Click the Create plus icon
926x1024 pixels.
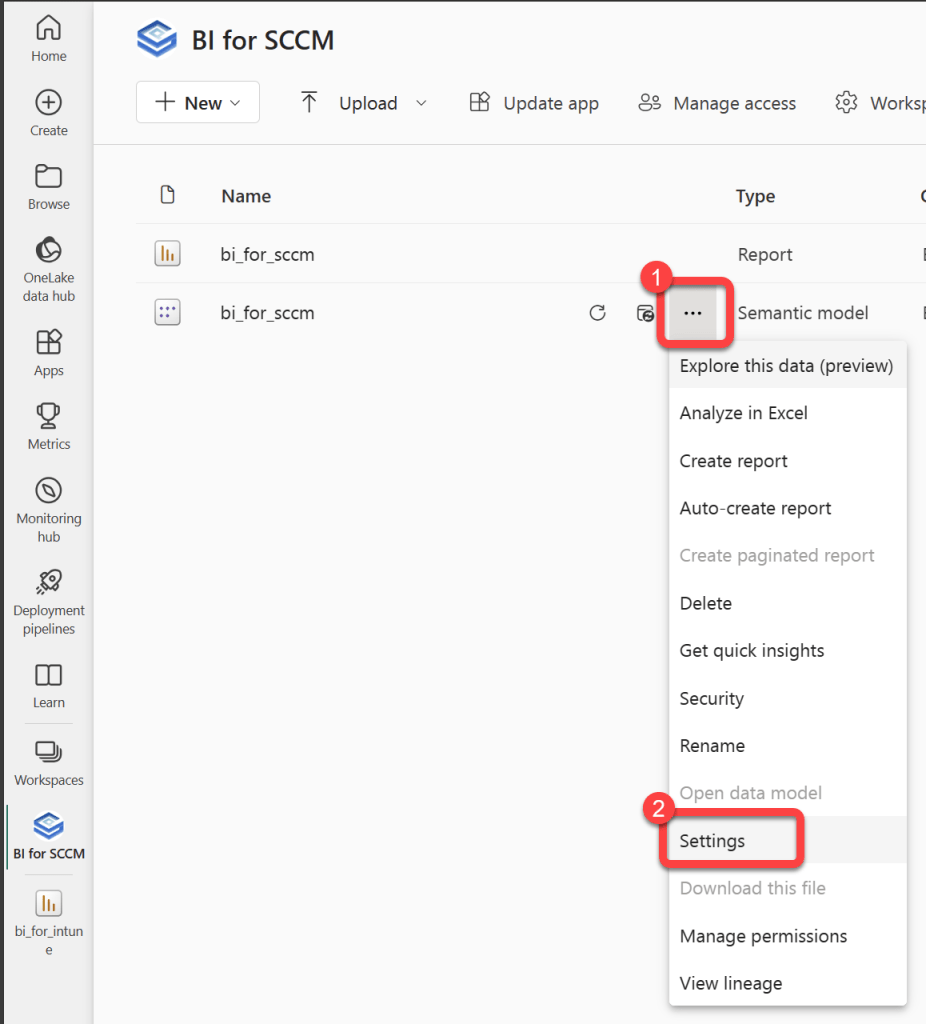tap(48, 103)
